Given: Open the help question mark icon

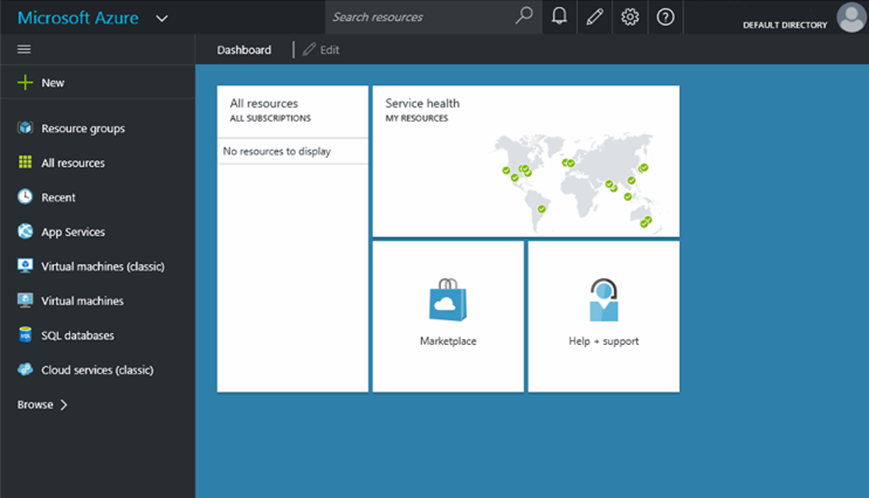Looking at the screenshot, I should 665,17.
